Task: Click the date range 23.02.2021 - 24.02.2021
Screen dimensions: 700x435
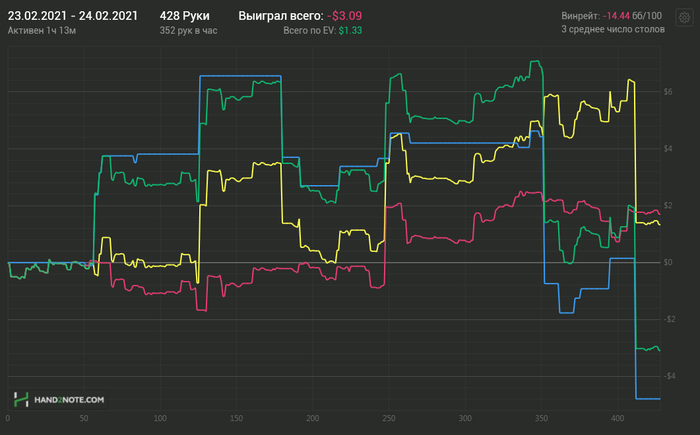Action: (73, 16)
